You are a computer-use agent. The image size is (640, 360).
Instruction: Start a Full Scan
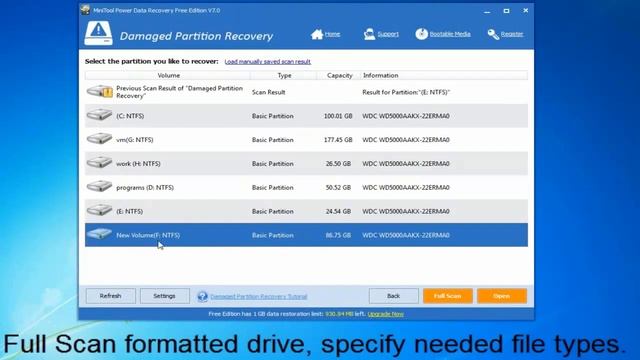[x=448, y=296]
